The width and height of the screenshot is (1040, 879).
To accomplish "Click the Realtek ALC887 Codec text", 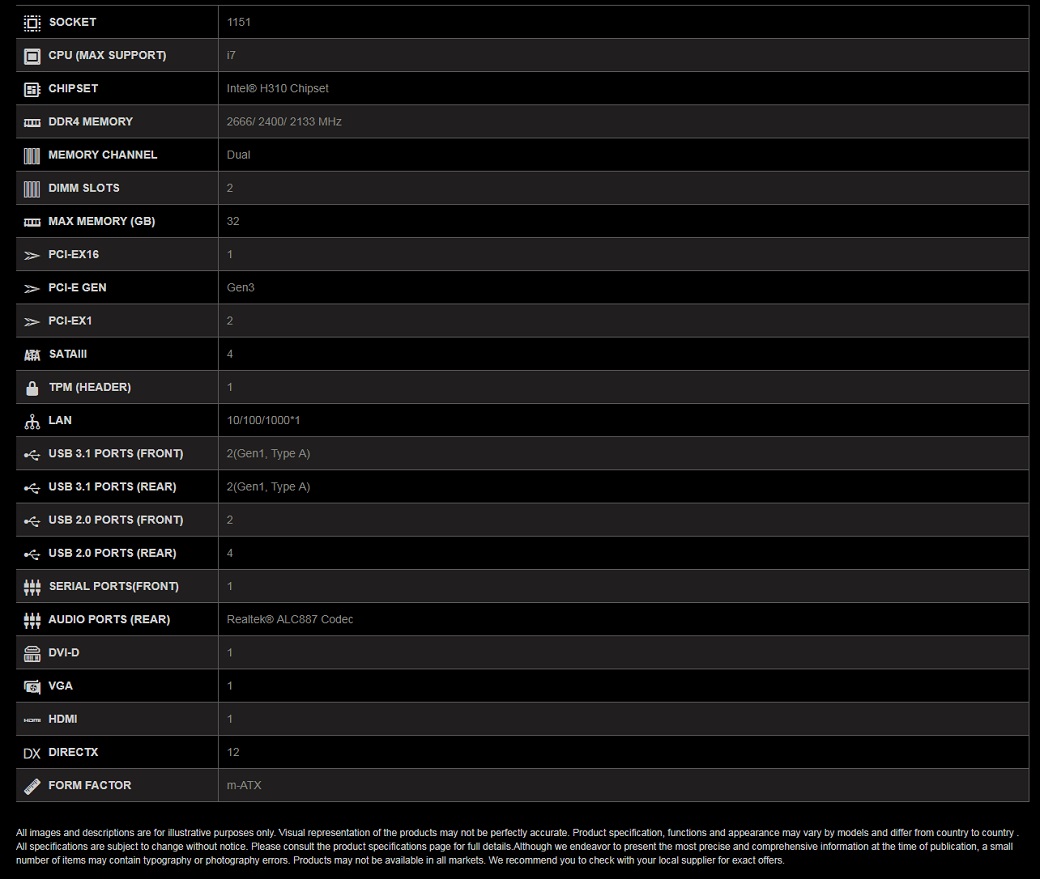I will 289,619.
